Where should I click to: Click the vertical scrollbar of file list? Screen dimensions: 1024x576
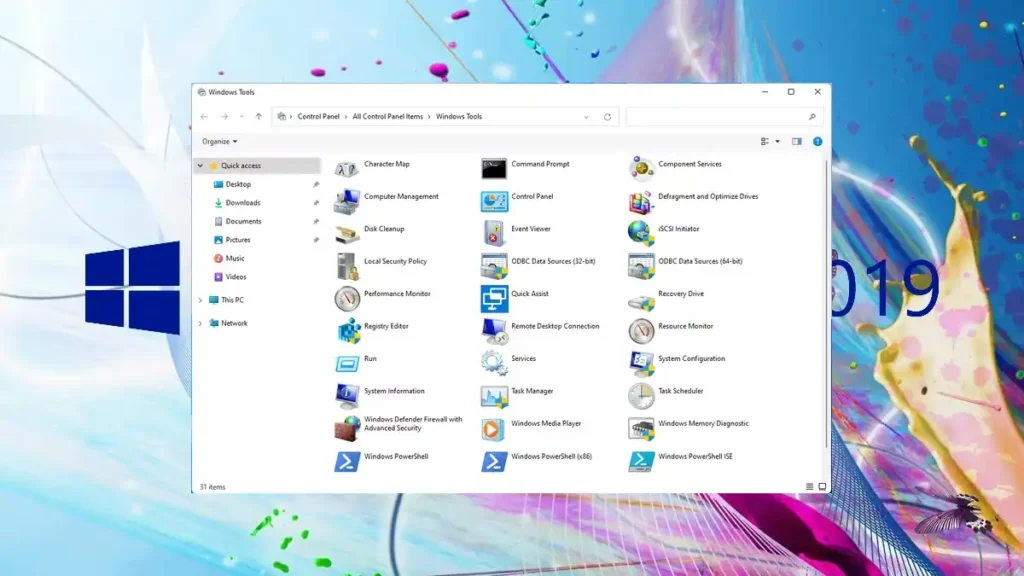point(827,304)
